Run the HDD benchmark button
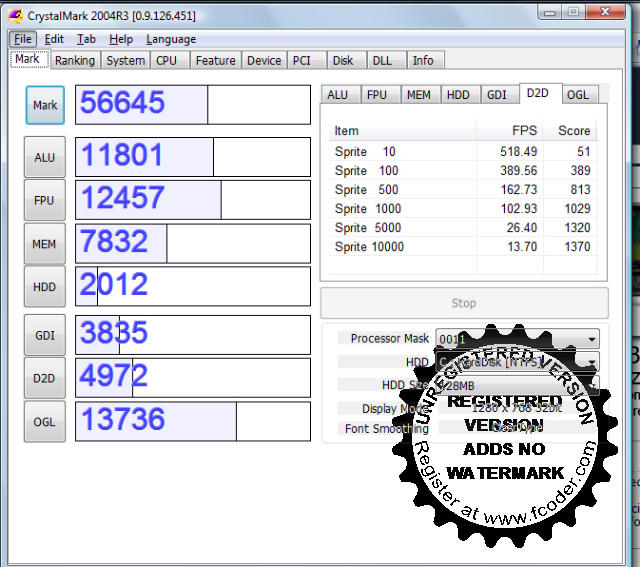The image size is (640, 567). click(44, 287)
